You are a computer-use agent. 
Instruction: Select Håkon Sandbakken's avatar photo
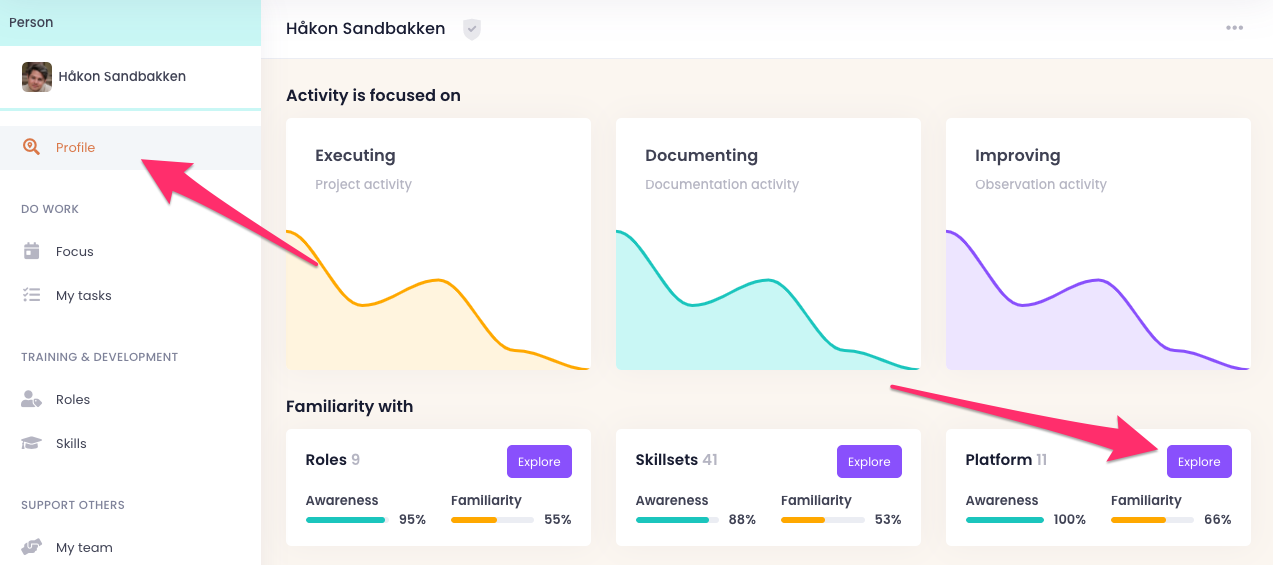(x=37, y=77)
